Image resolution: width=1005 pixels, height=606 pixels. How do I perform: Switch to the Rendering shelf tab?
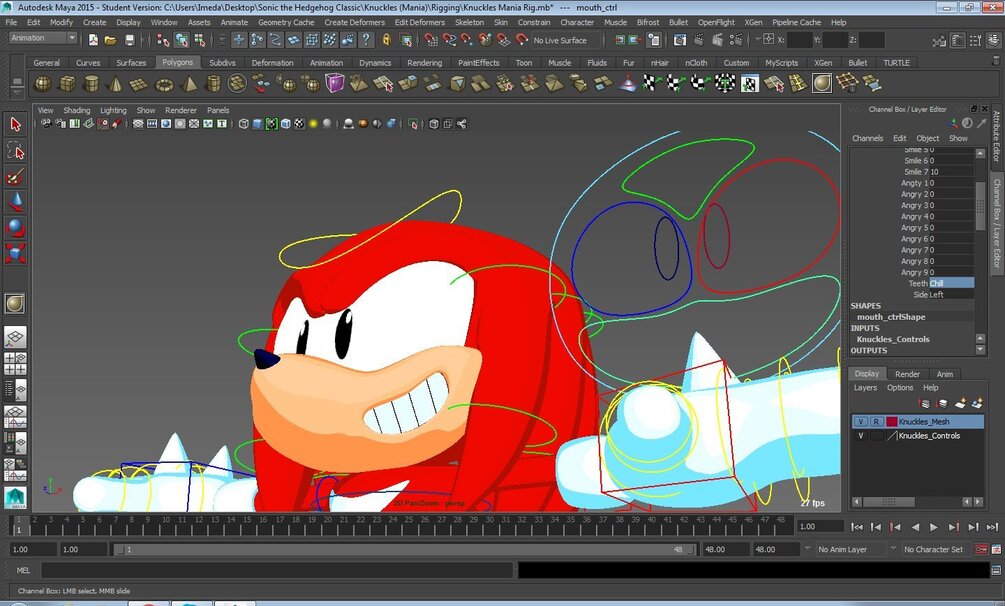coord(424,63)
